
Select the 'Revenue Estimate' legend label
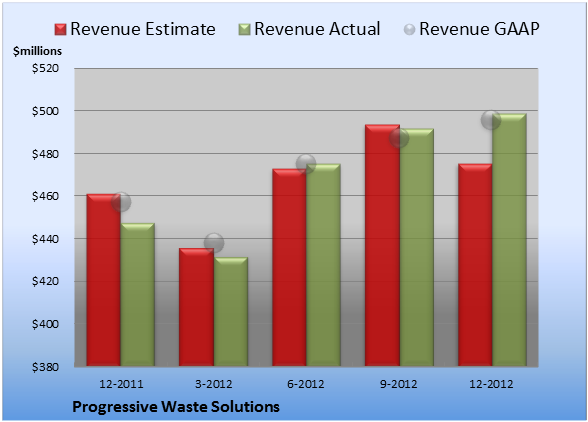click(x=143, y=29)
